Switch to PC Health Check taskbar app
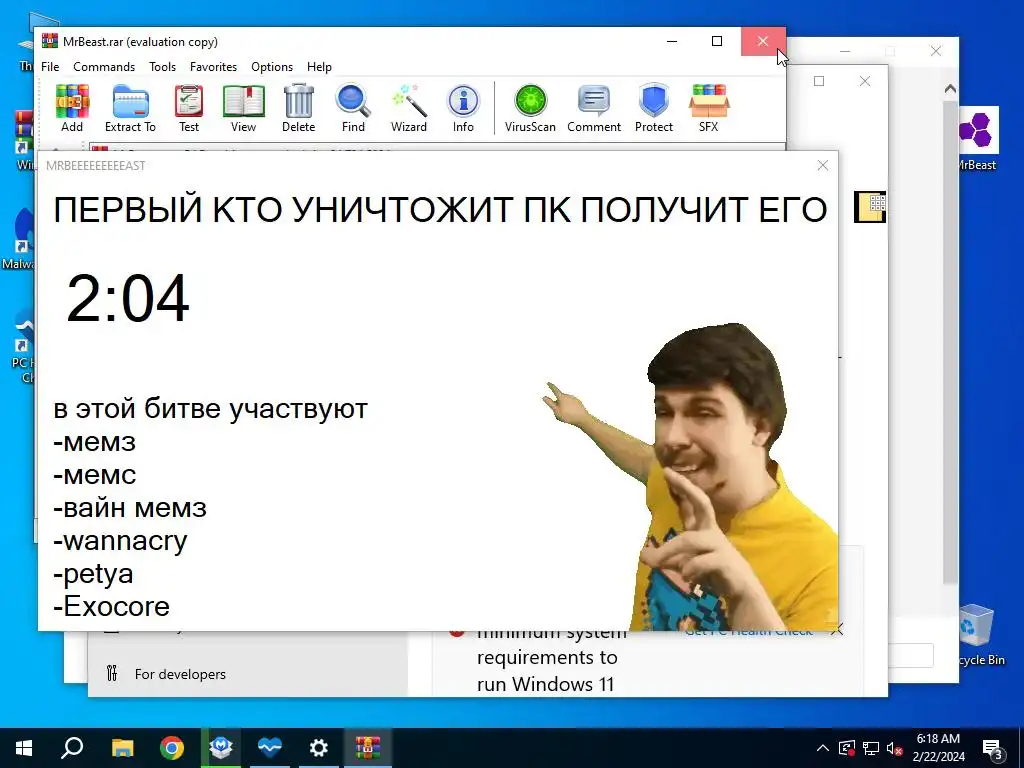The width and height of the screenshot is (1024, 768). tap(270, 748)
